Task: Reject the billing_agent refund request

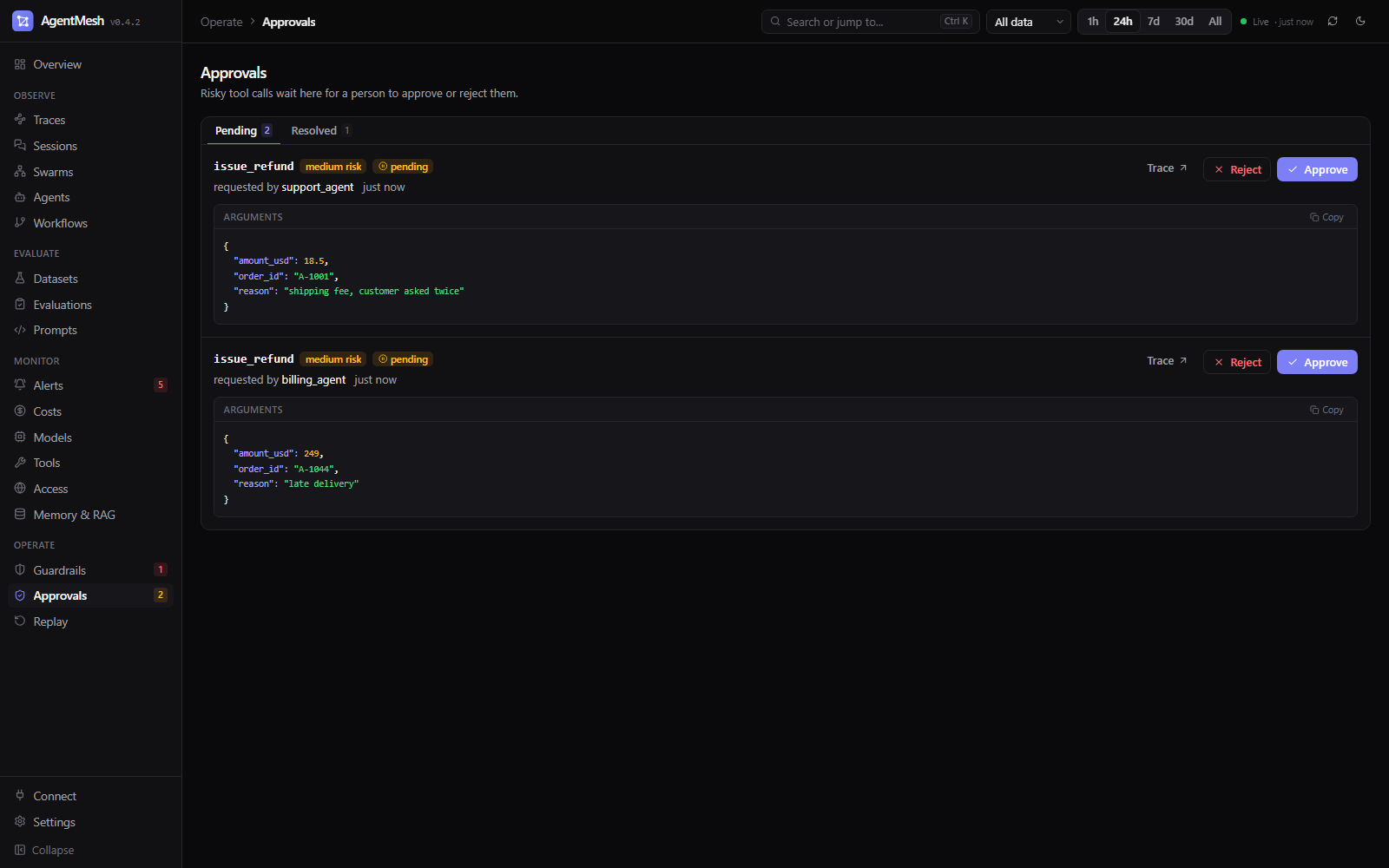Action: [1237, 362]
